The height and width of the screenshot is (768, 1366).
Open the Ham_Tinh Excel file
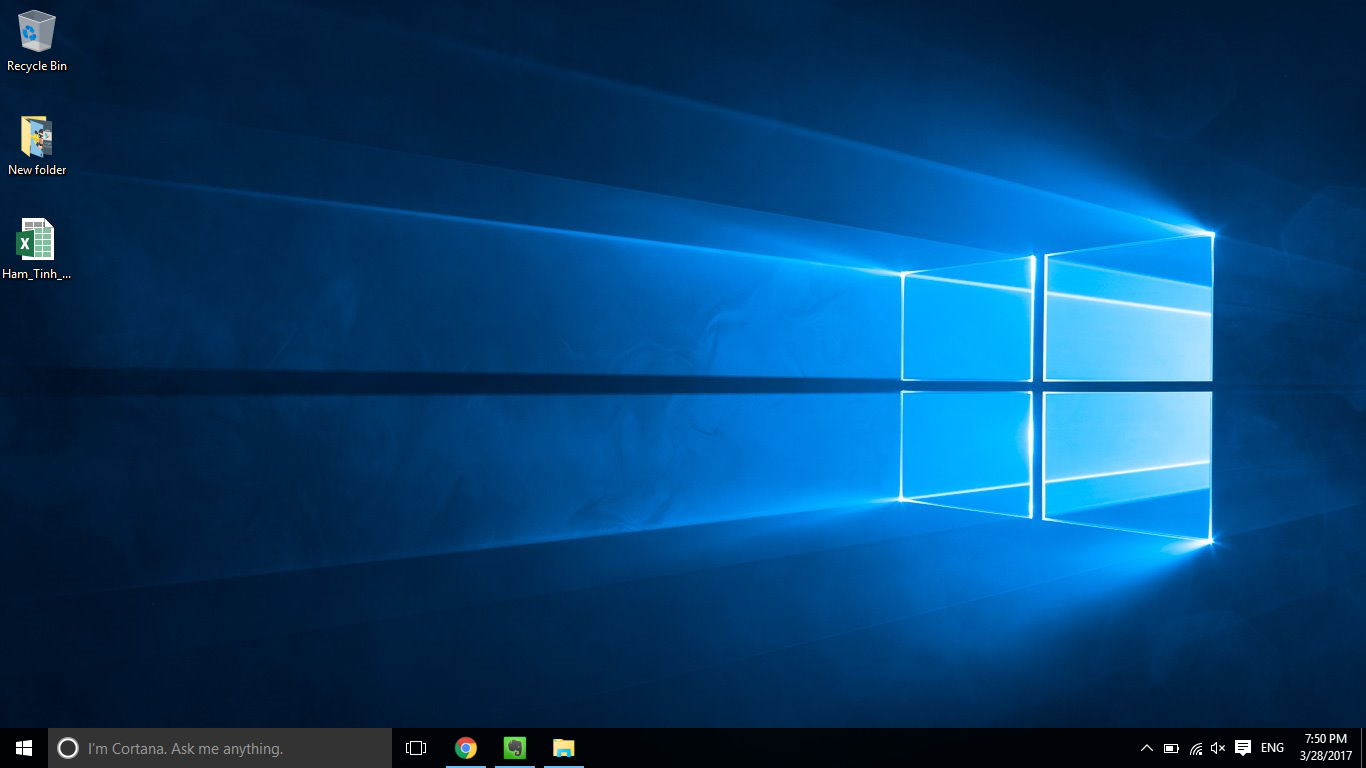pyautogui.click(x=36, y=240)
